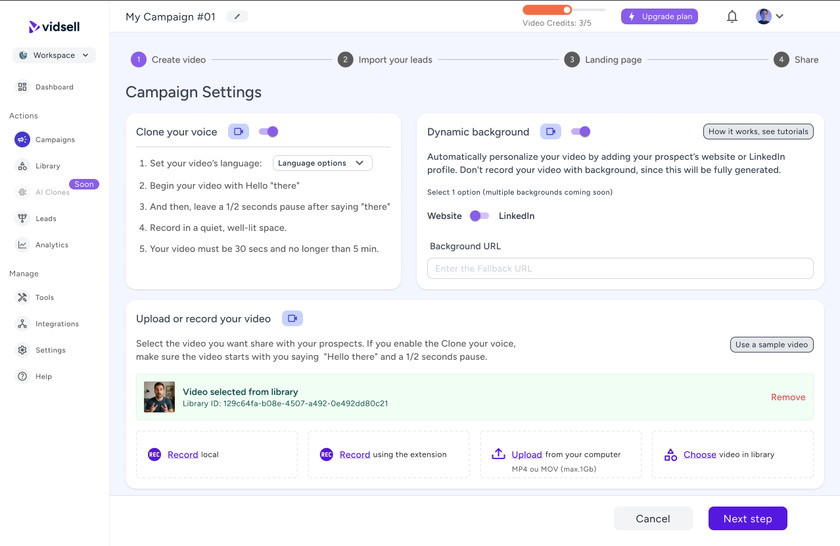This screenshot has height=546, width=840.
Task: Remove the video selected from library
Action: click(x=787, y=397)
